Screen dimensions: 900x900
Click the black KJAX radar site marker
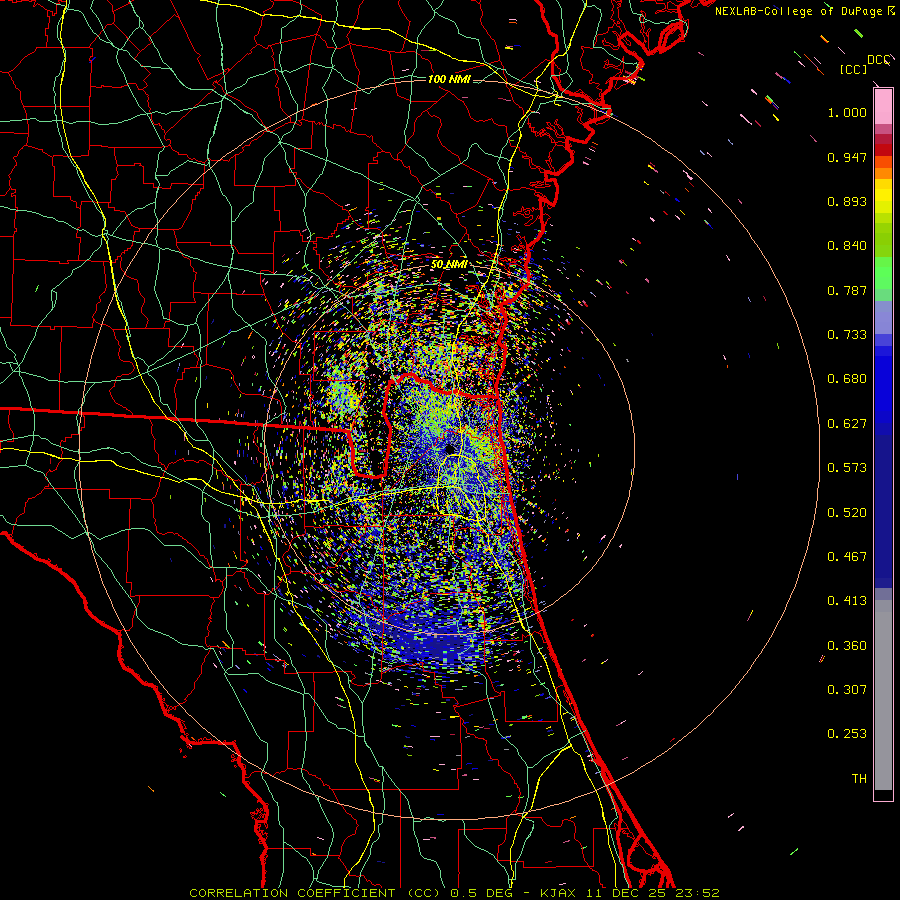449,448
